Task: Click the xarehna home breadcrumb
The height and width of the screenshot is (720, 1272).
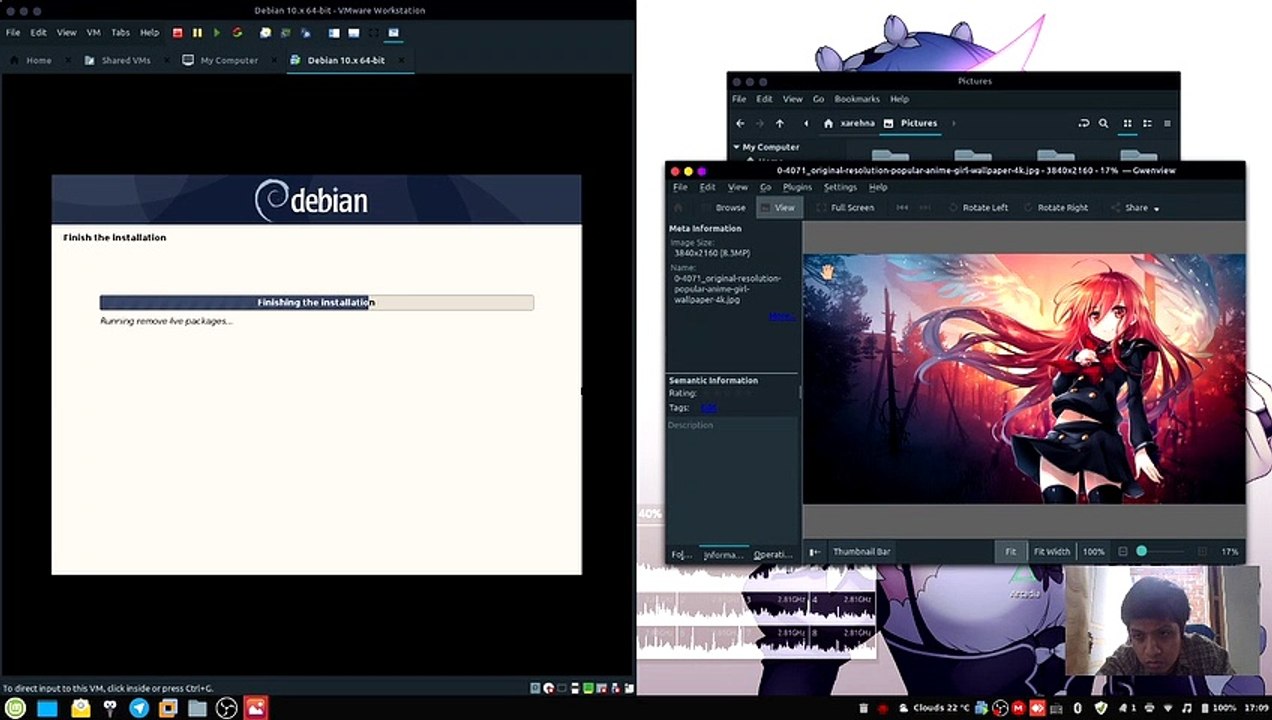Action: (849, 123)
